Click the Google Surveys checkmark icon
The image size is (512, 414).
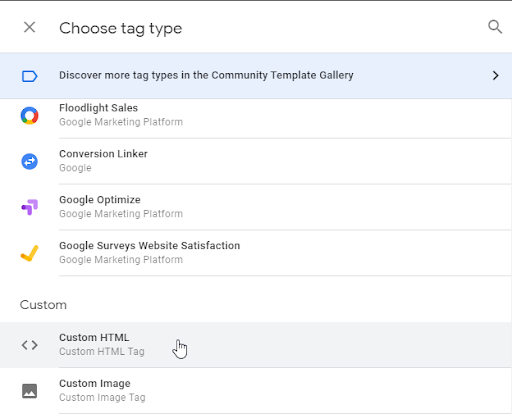29,253
